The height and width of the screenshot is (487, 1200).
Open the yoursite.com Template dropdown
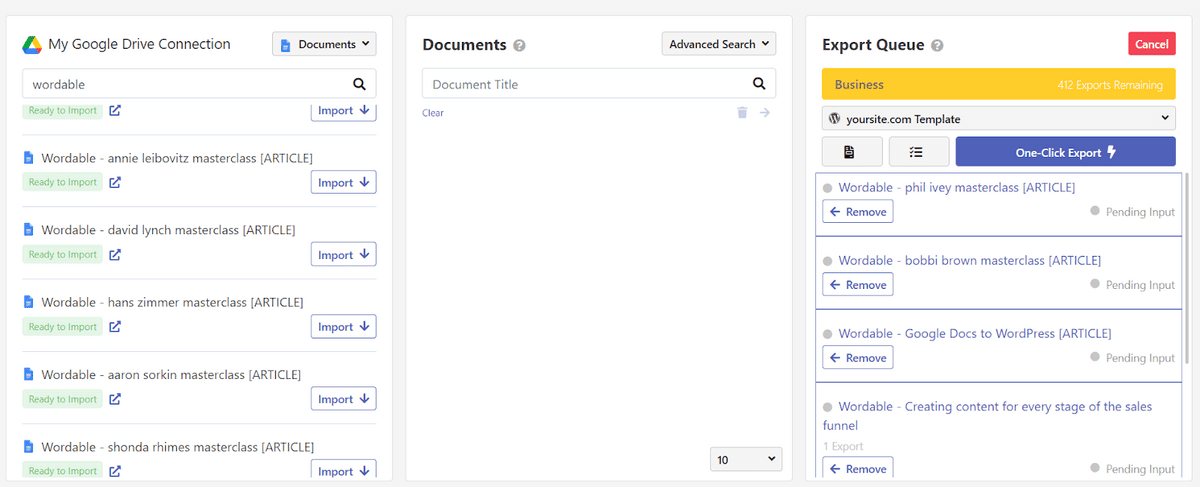999,119
